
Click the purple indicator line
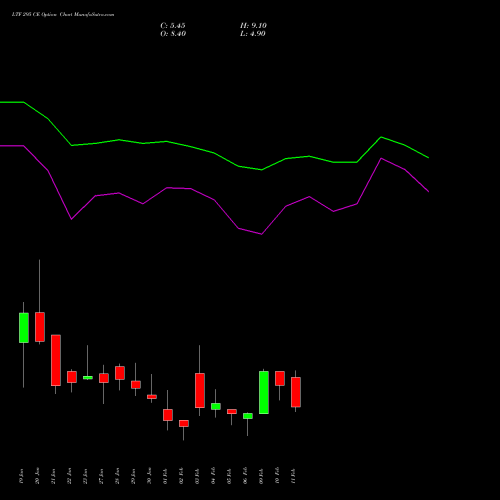coord(214,200)
